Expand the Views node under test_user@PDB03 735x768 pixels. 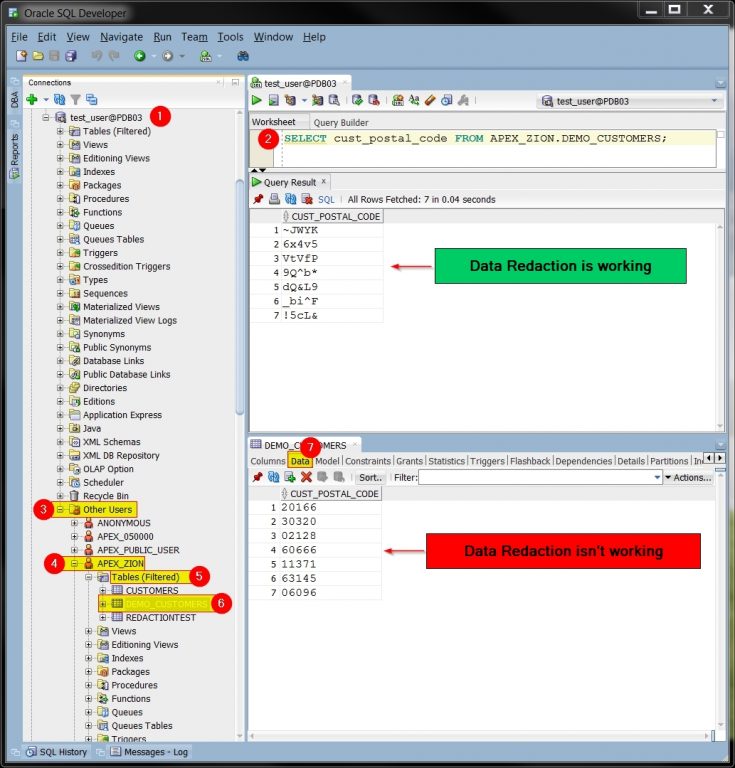60,144
